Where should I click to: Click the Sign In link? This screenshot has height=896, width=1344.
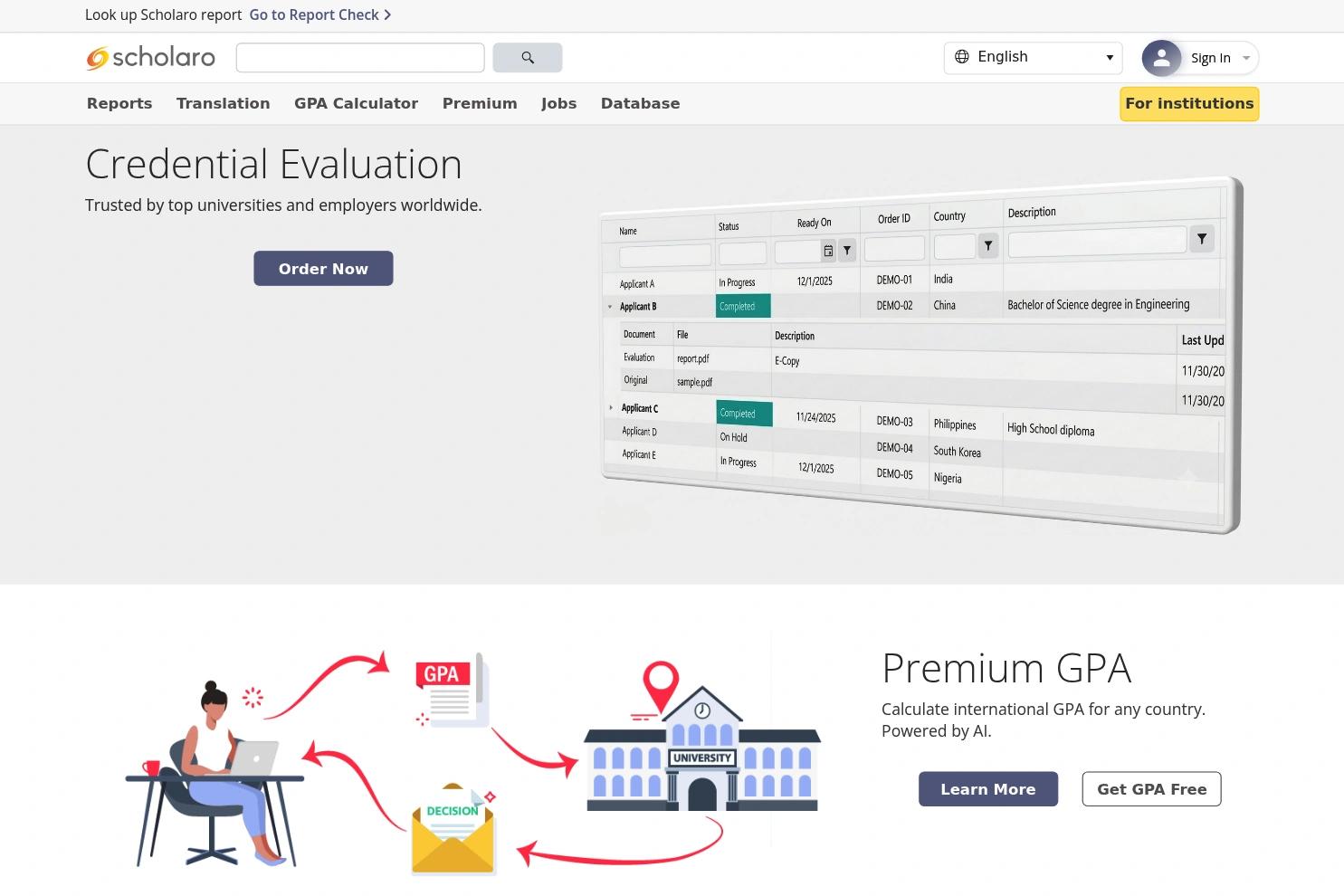coord(1210,58)
